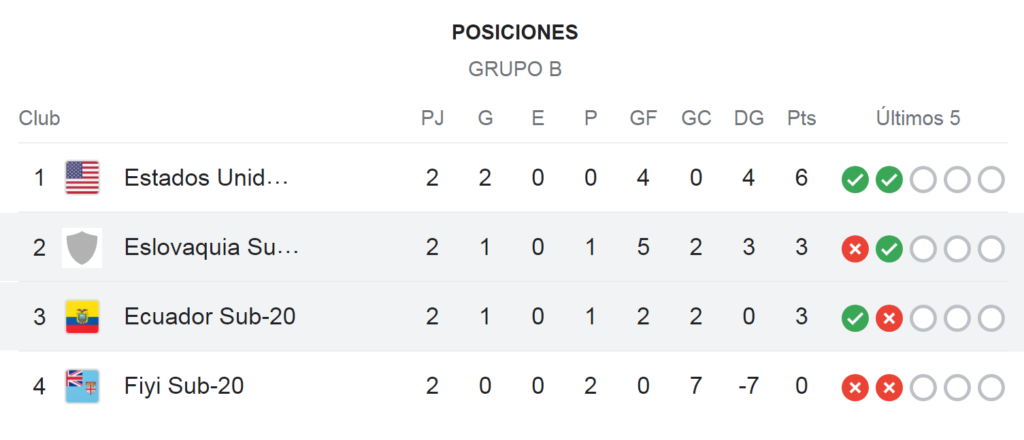Click the Últimos 5 column header

tap(918, 118)
